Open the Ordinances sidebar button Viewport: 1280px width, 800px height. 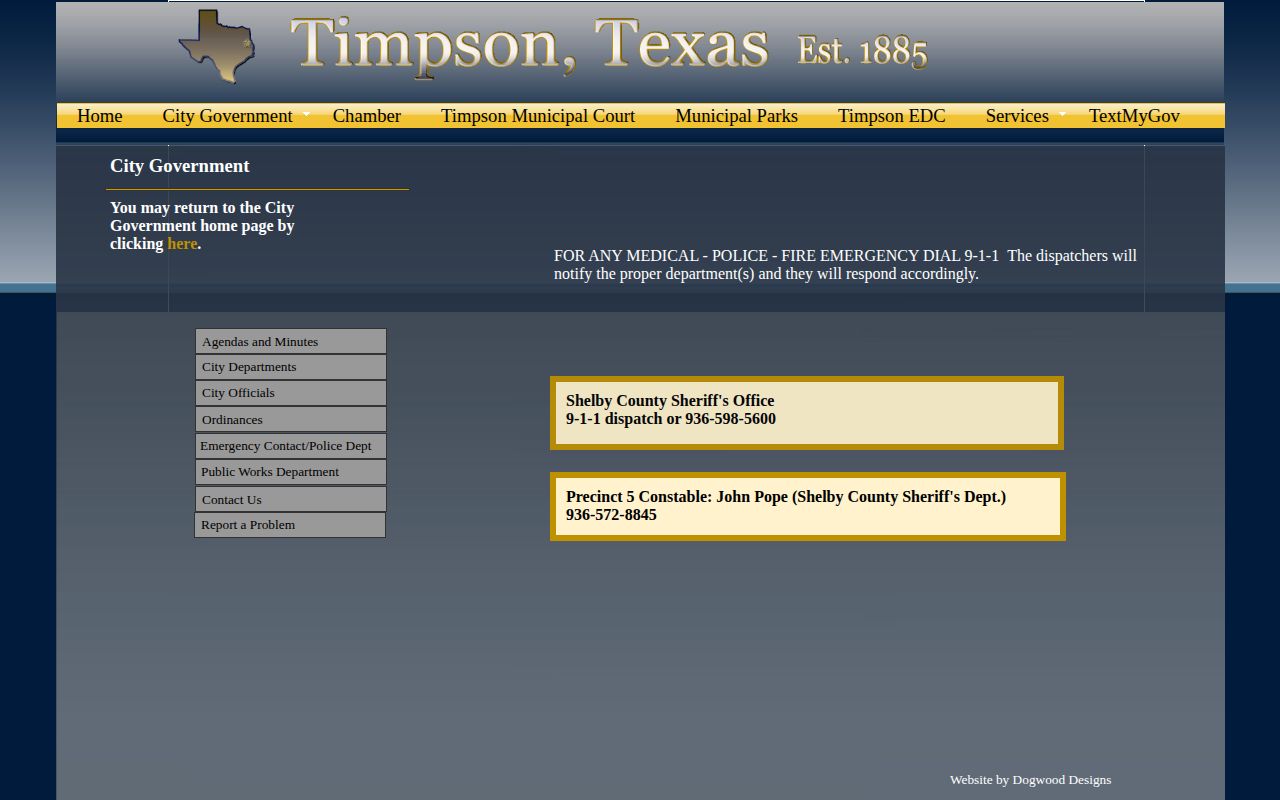point(291,419)
